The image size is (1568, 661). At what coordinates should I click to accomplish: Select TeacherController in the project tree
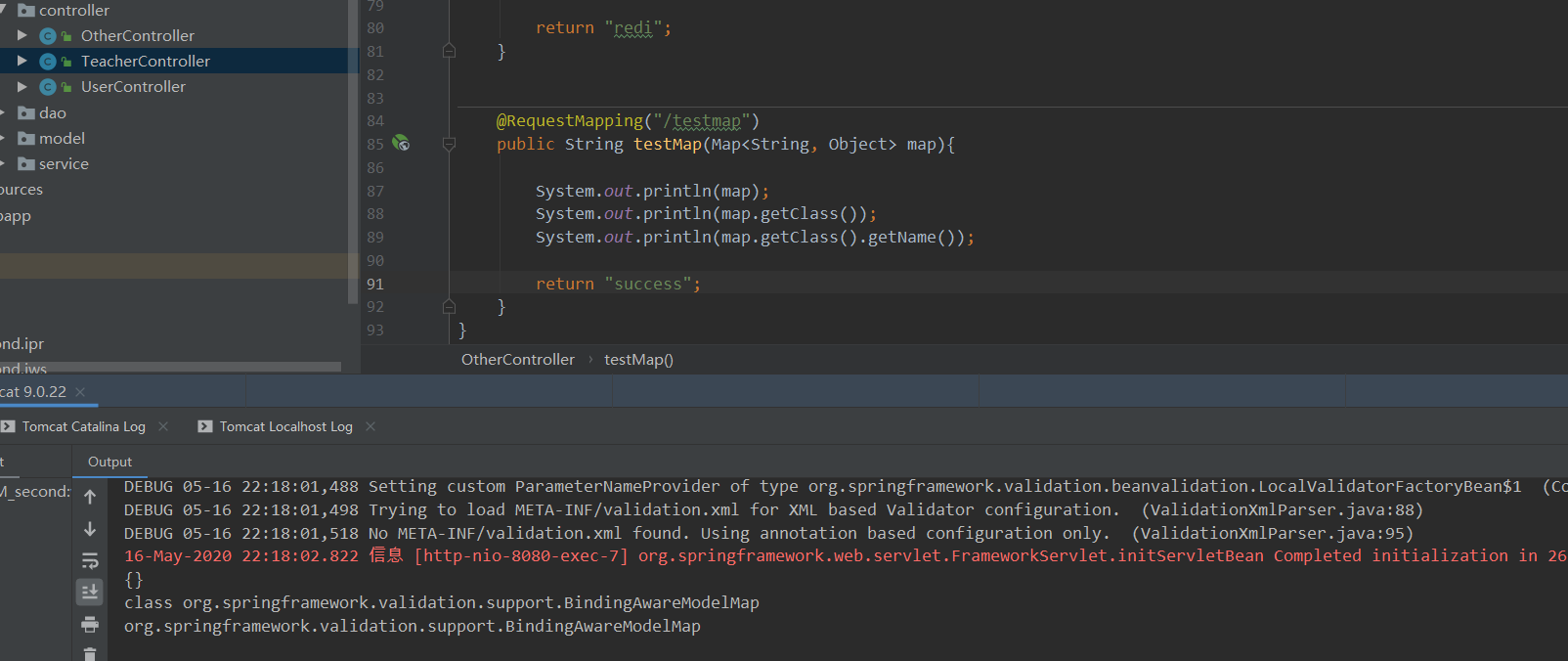(146, 61)
